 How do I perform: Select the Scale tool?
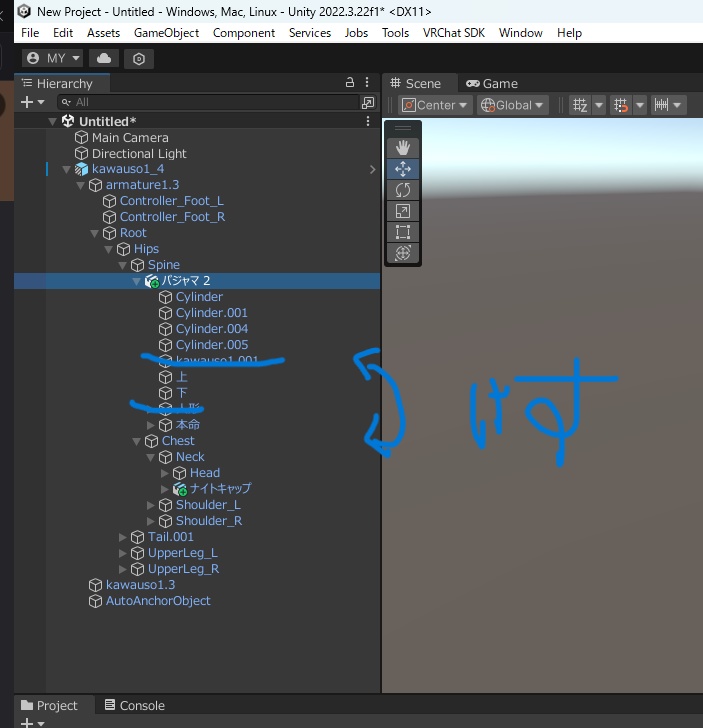(403, 211)
